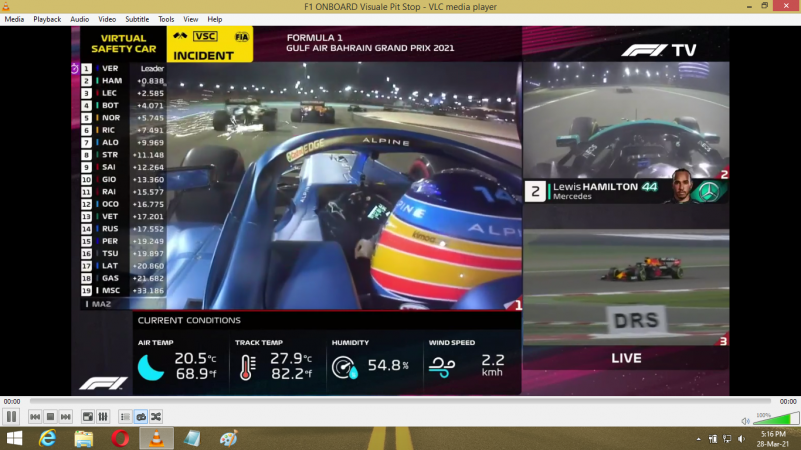Adjust the green VLC volume slider
This screenshot has width=801, height=450.
click(776, 419)
